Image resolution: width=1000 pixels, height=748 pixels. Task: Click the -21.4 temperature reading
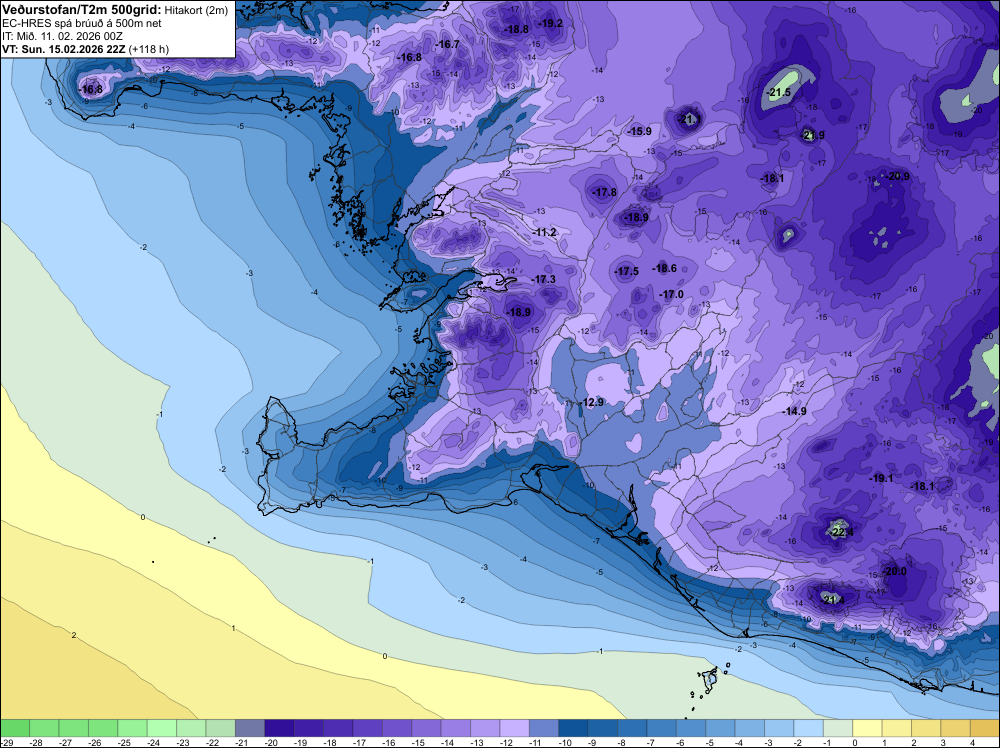832,600
